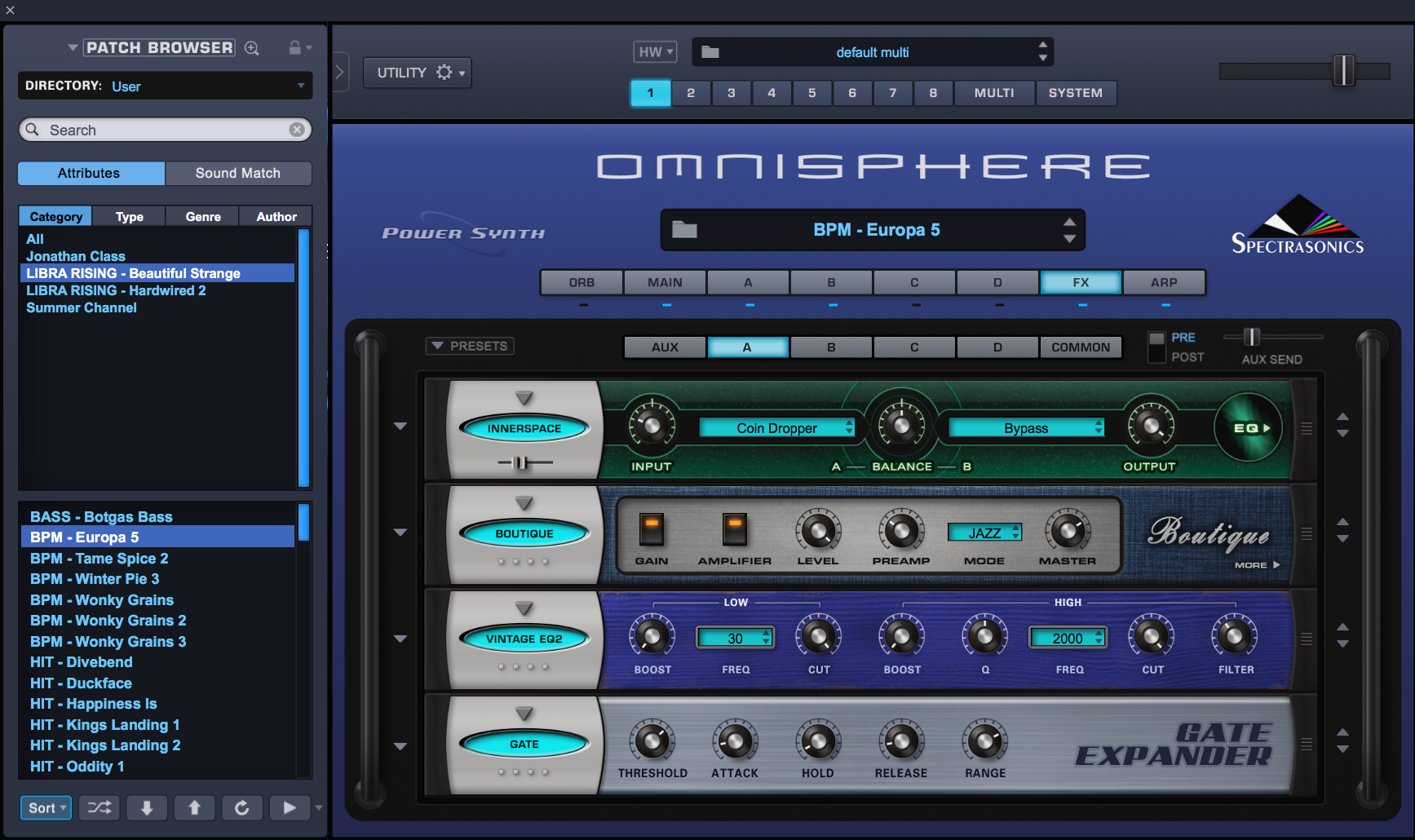This screenshot has height=840, width=1415.
Task: Open the UTILITY gear menu
Action: click(418, 73)
